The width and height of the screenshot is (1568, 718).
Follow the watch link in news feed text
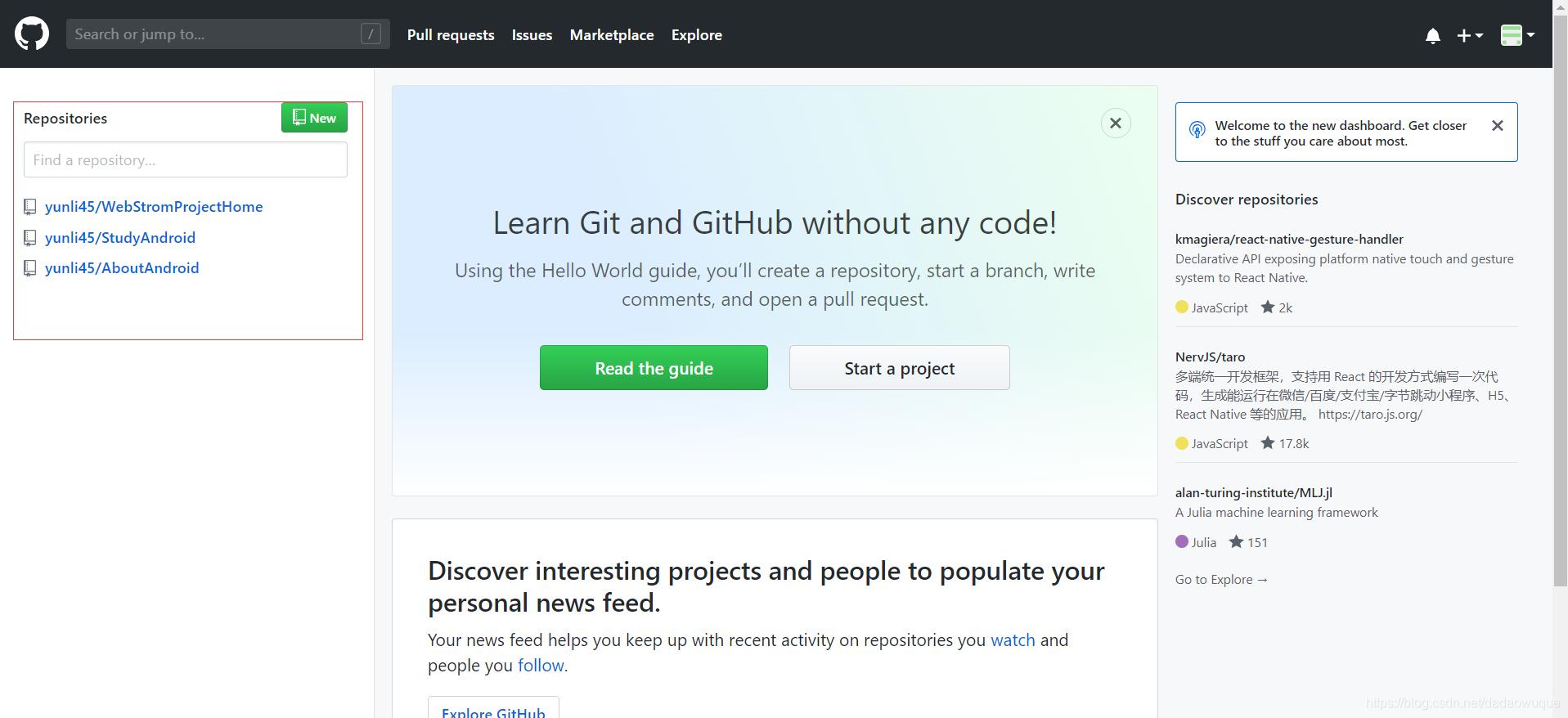(x=1013, y=640)
